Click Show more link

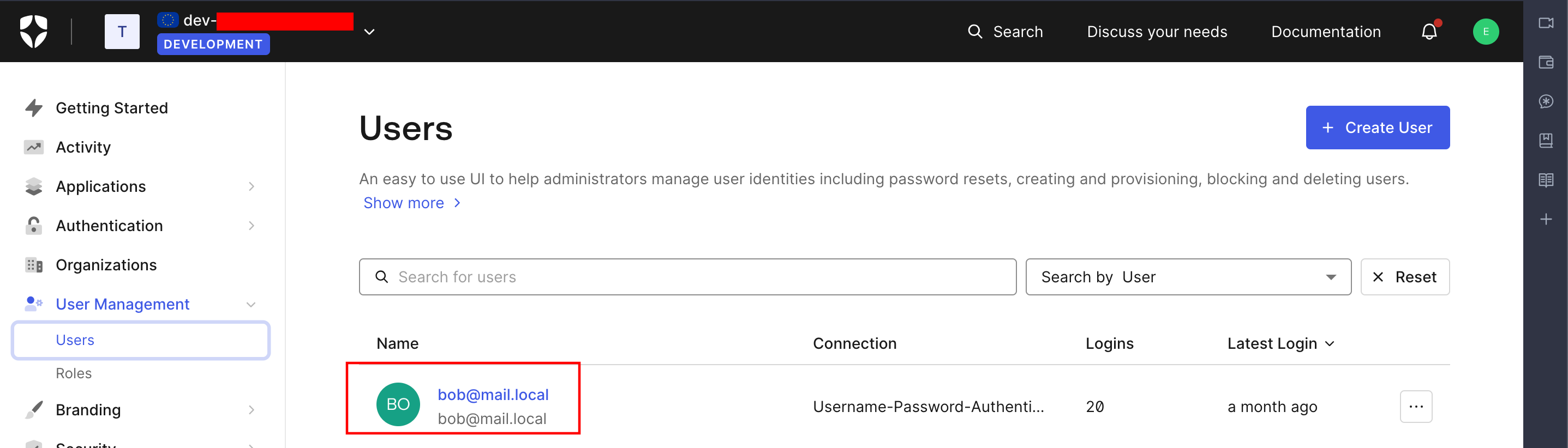tap(412, 202)
